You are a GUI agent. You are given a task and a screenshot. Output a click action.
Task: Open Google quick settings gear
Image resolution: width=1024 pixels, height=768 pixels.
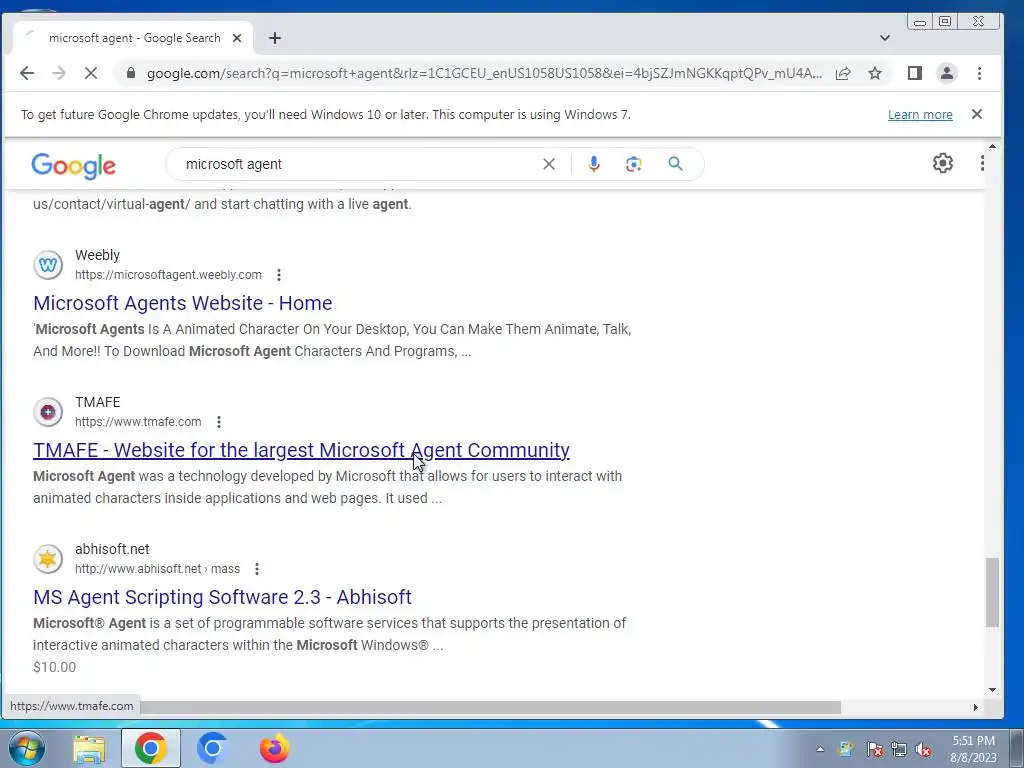coord(942,163)
